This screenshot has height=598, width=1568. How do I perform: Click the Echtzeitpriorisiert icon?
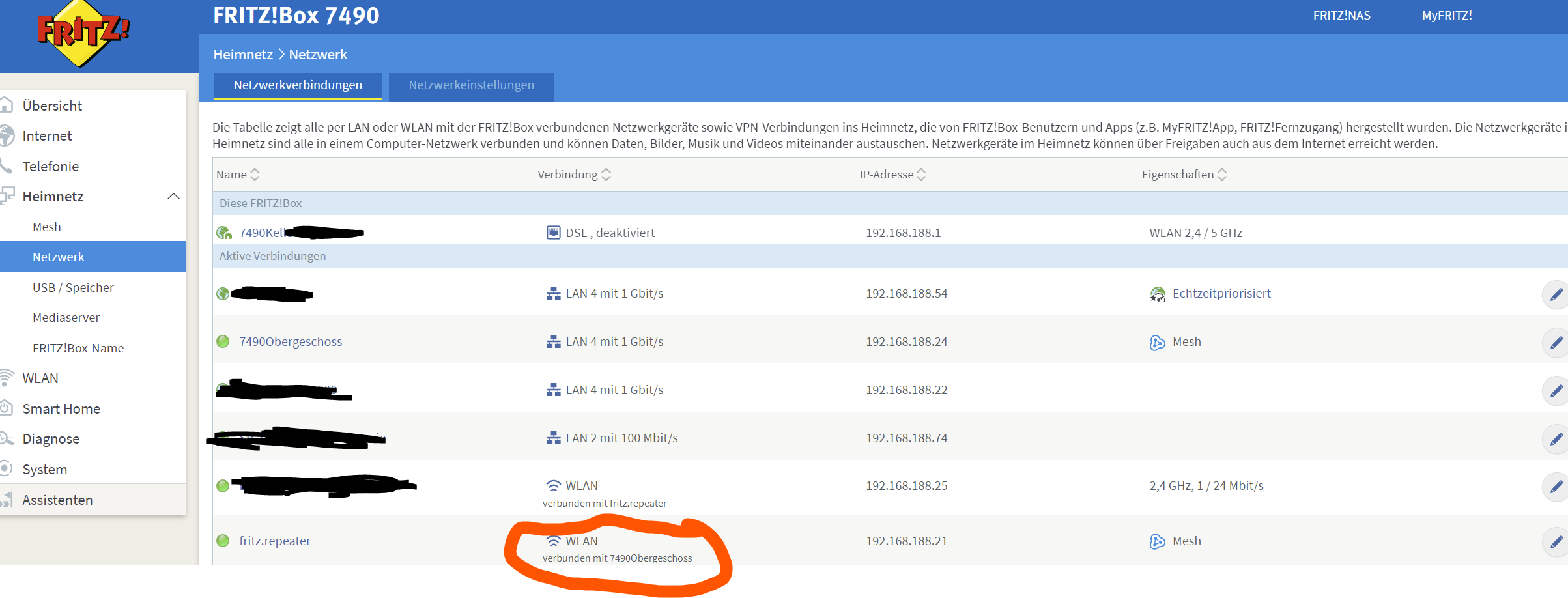pyautogui.click(x=1158, y=294)
